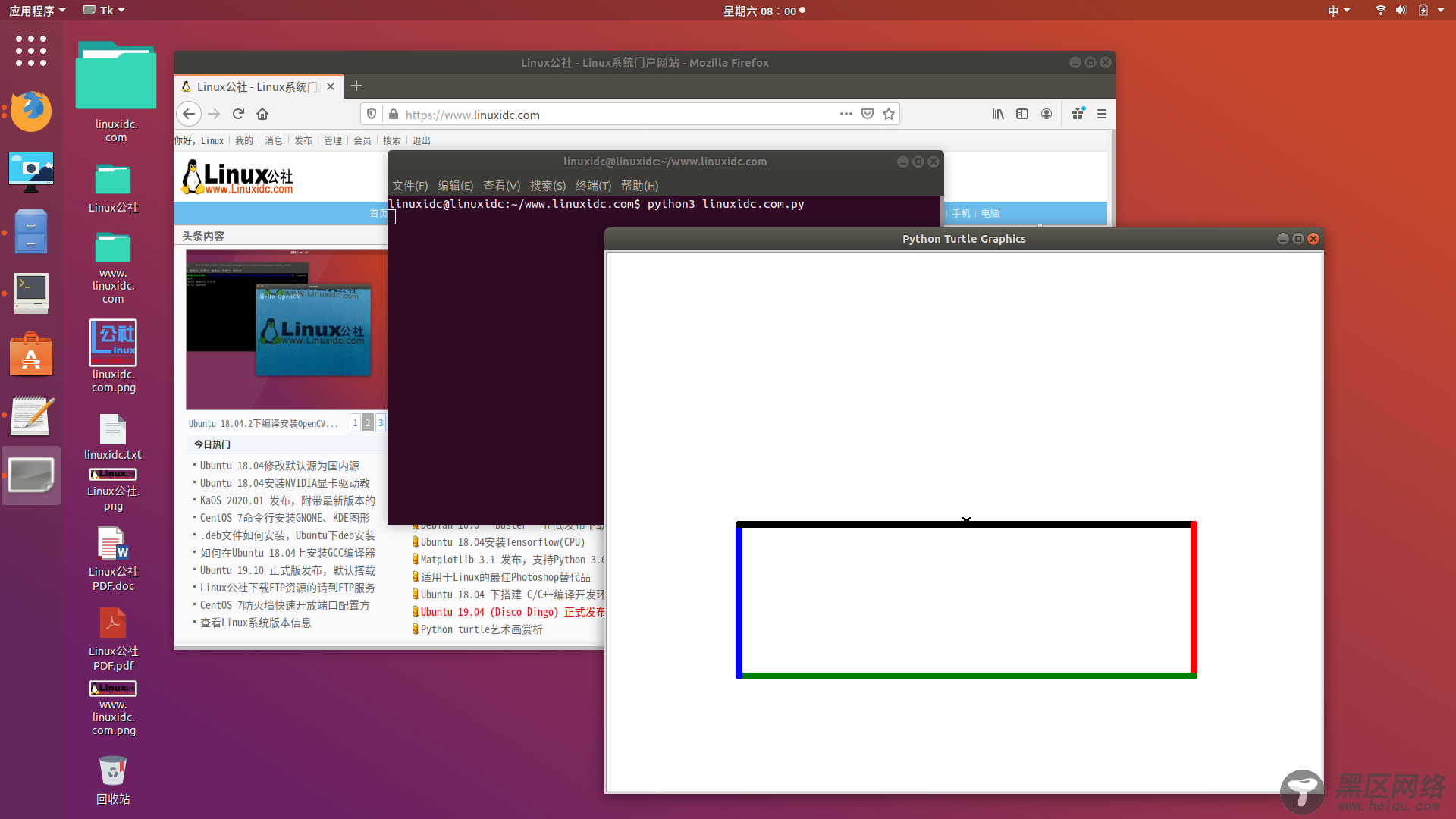This screenshot has width=1456, height=819.
Task: Click the headline slideshow image
Action: click(x=287, y=330)
